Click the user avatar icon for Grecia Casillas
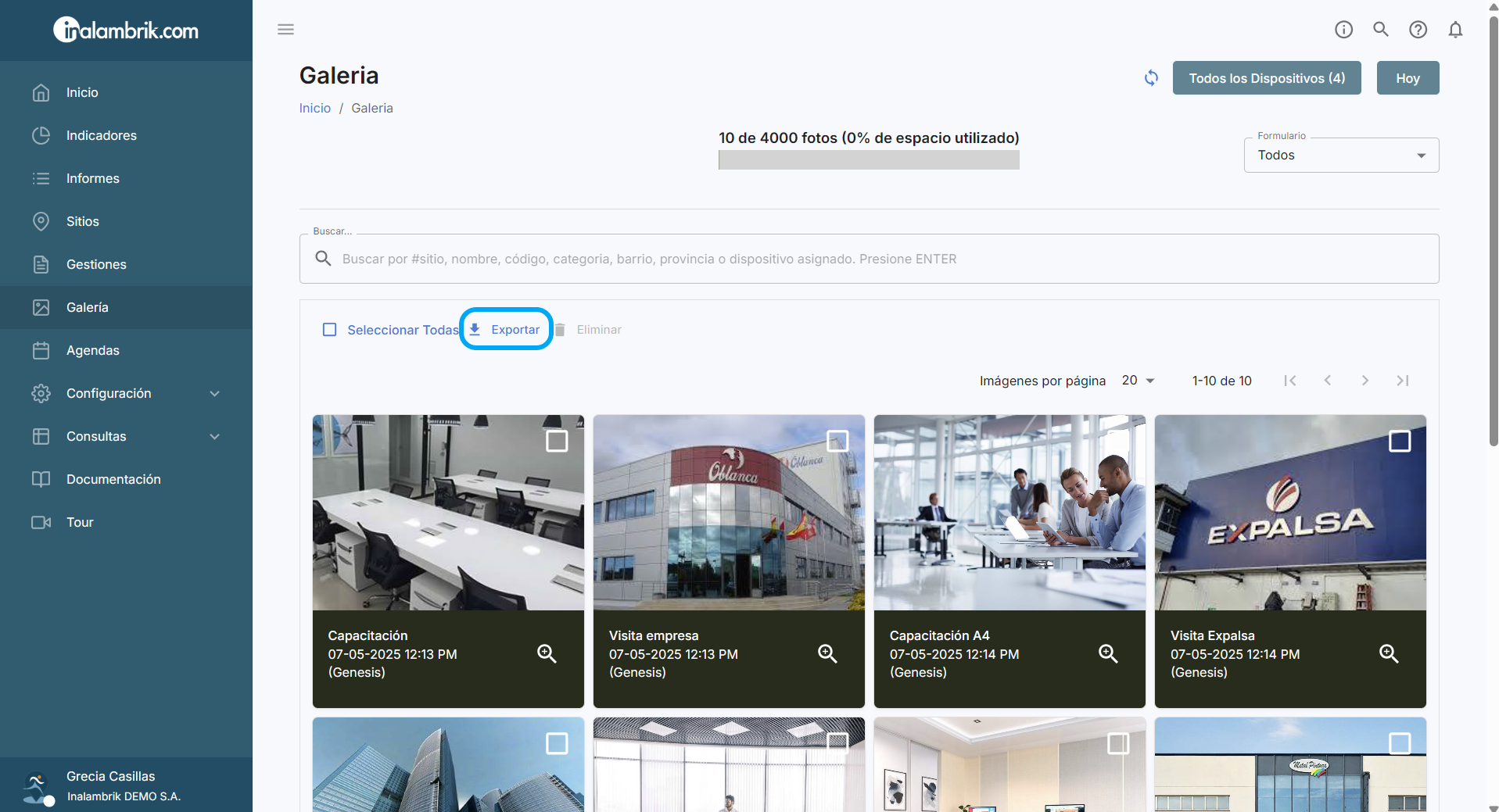The width and height of the screenshot is (1499, 812). tap(38, 789)
